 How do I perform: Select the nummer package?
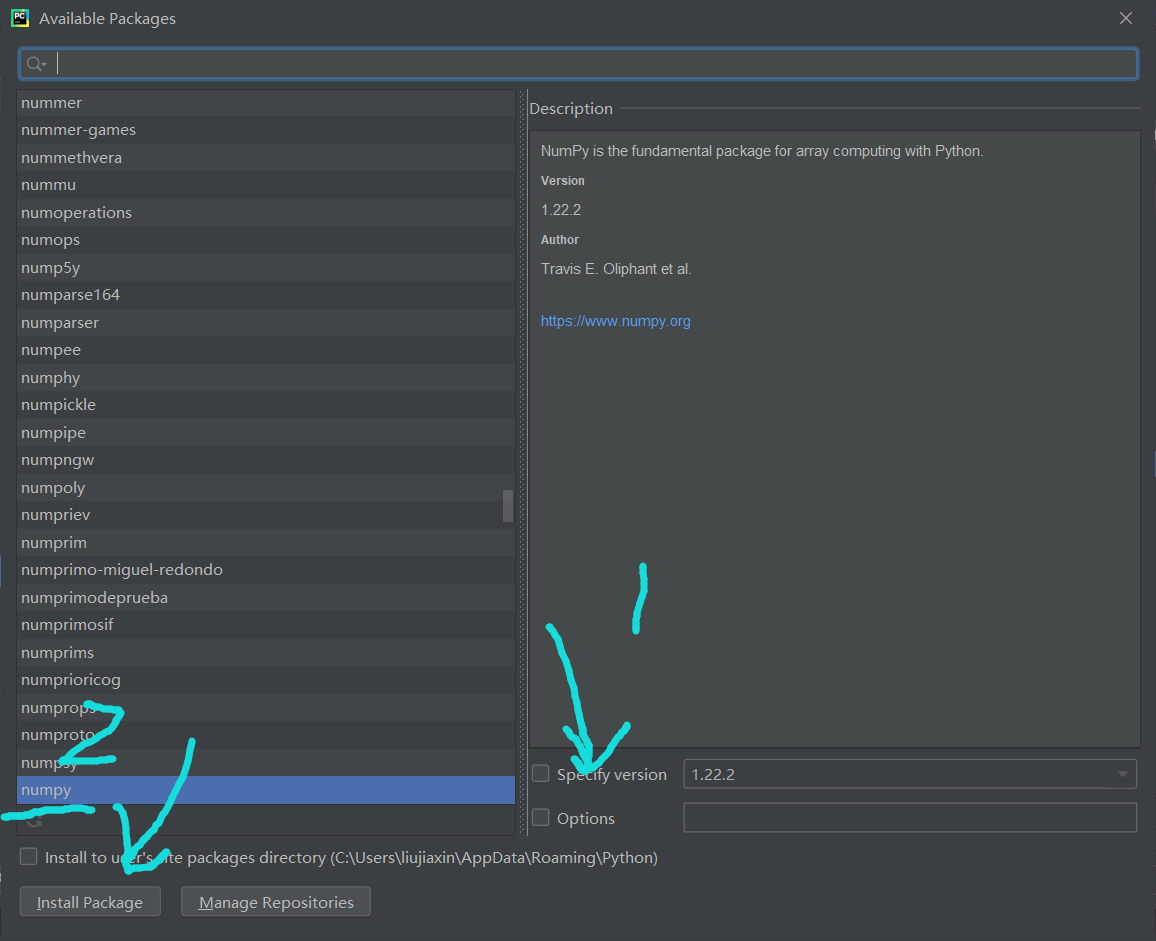265,103
